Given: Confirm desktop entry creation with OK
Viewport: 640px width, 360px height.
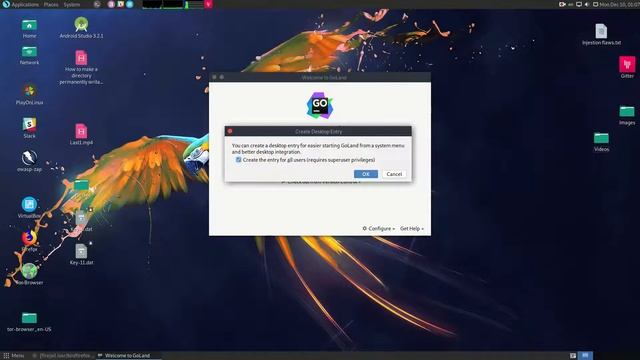Looking at the screenshot, I should pyautogui.click(x=366, y=174).
